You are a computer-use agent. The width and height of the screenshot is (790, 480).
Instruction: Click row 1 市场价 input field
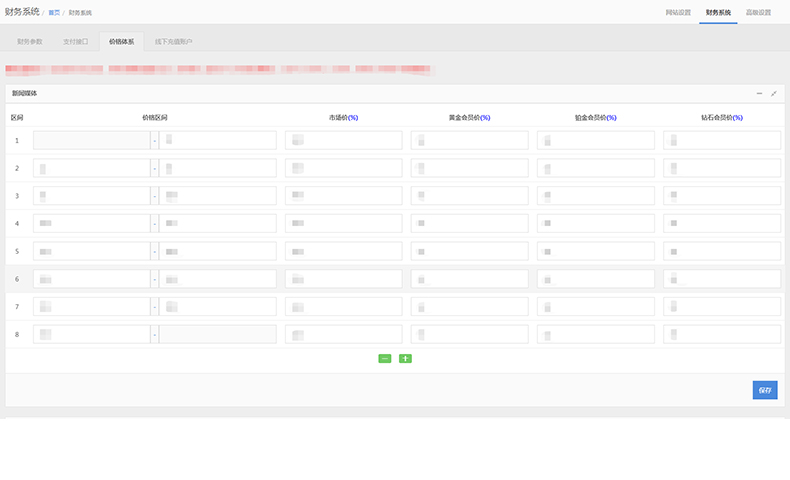click(343, 140)
